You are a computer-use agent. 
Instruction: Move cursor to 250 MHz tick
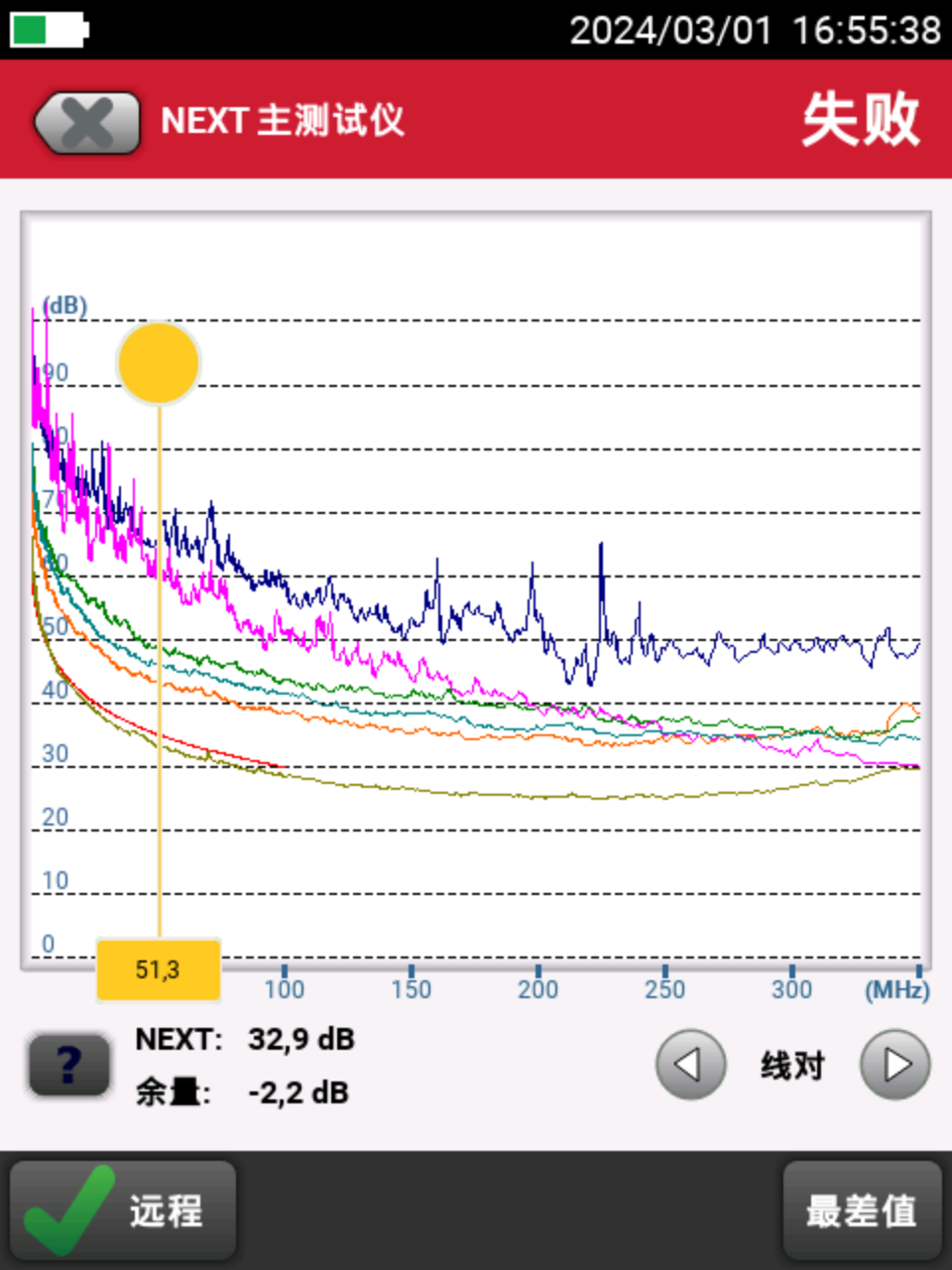click(664, 971)
